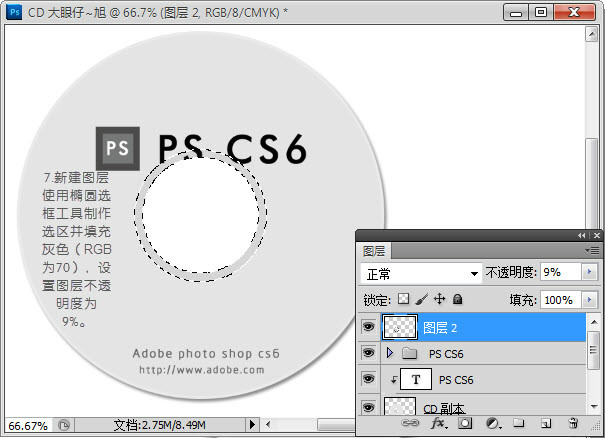Click the zoom percentage field 66.67%
This screenshot has width=605, height=438.
[x=27, y=425]
